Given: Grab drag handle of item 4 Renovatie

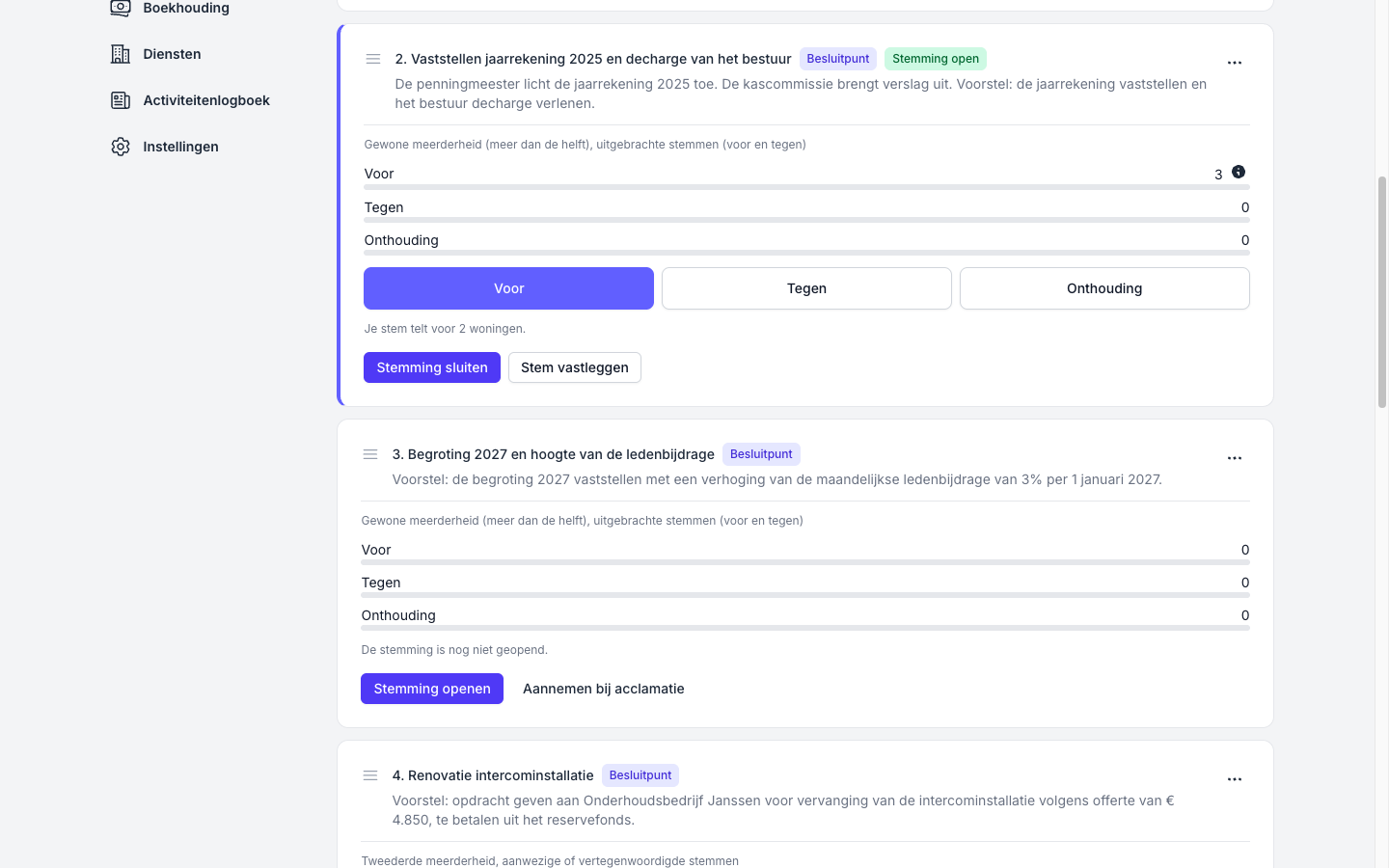Looking at the screenshot, I should [x=370, y=775].
